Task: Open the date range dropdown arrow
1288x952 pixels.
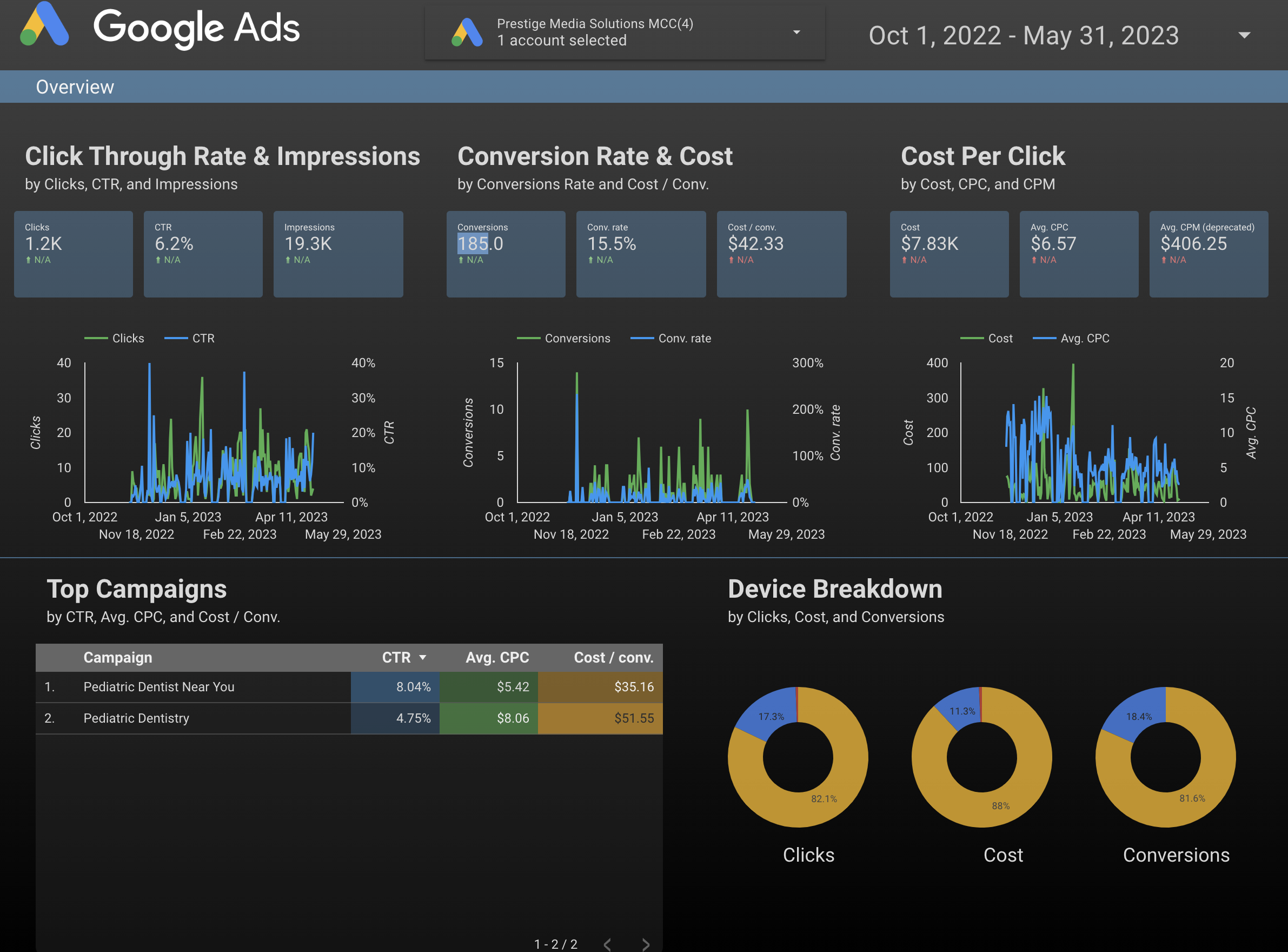Action: 1244,35
